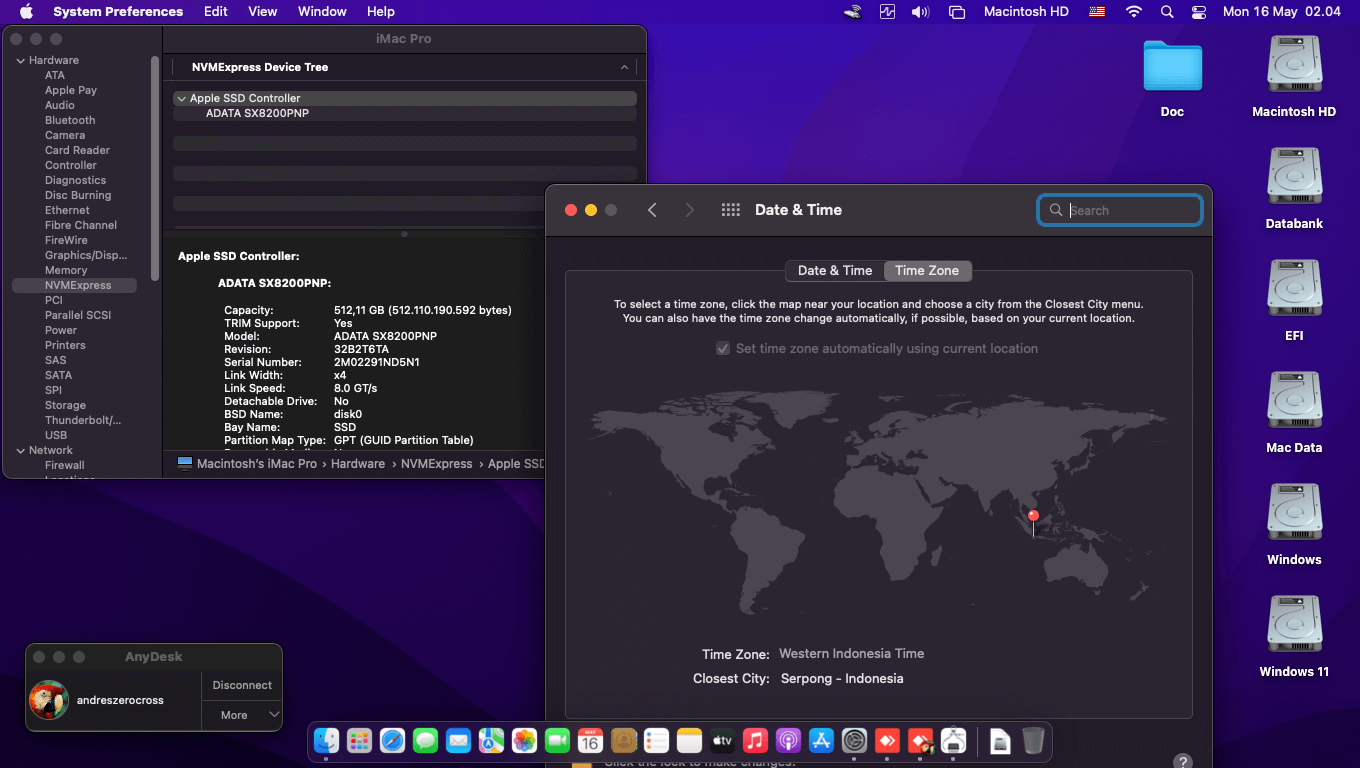Open Control Center from the menu bar
The width and height of the screenshot is (1360, 768).
tap(1199, 12)
